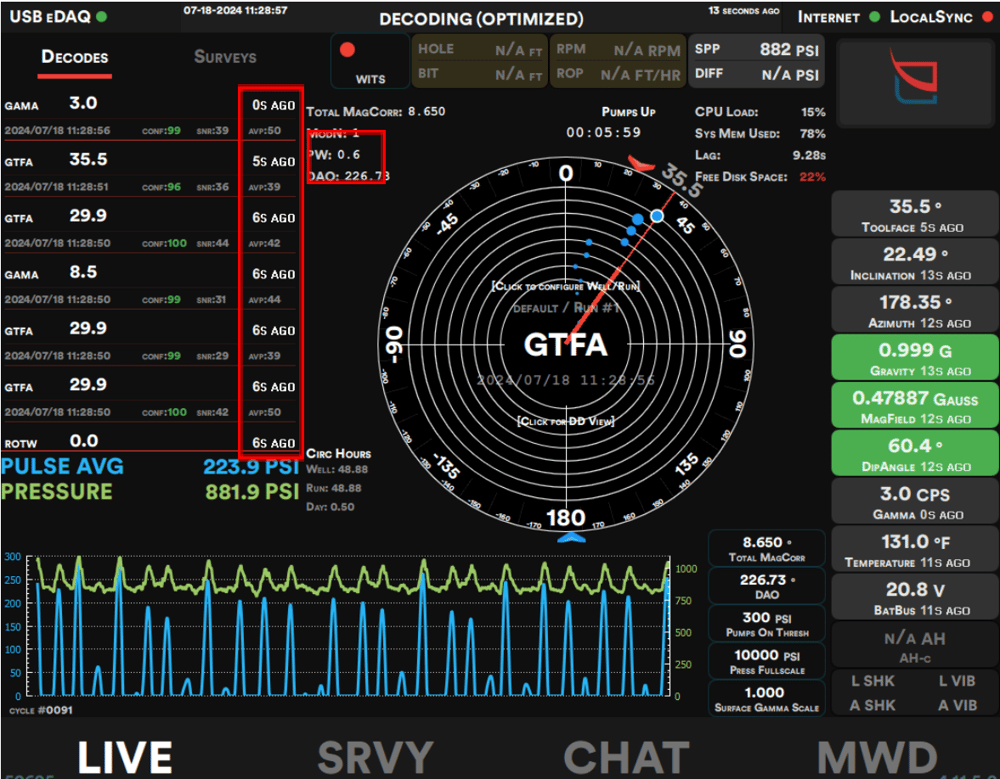
Task: Click to configure Well/Run link
Action: point(566,286)
